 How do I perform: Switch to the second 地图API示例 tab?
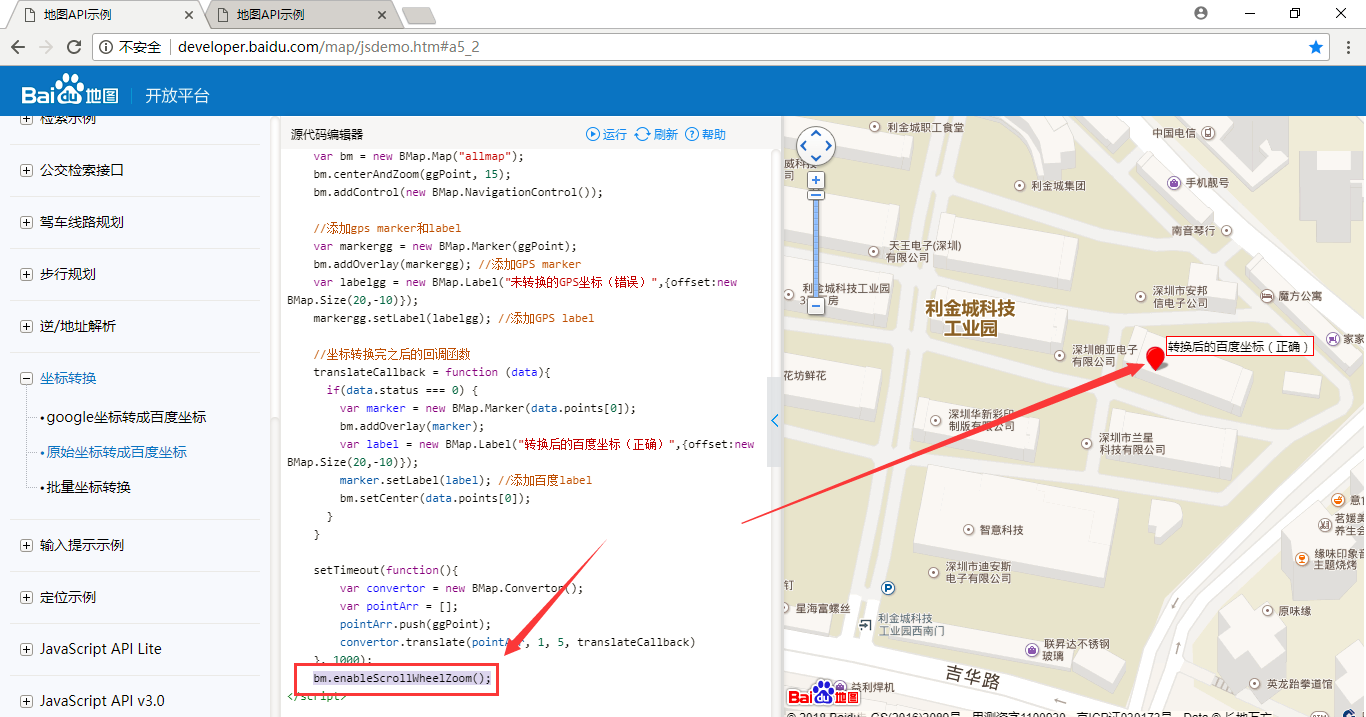coord(290,15)
